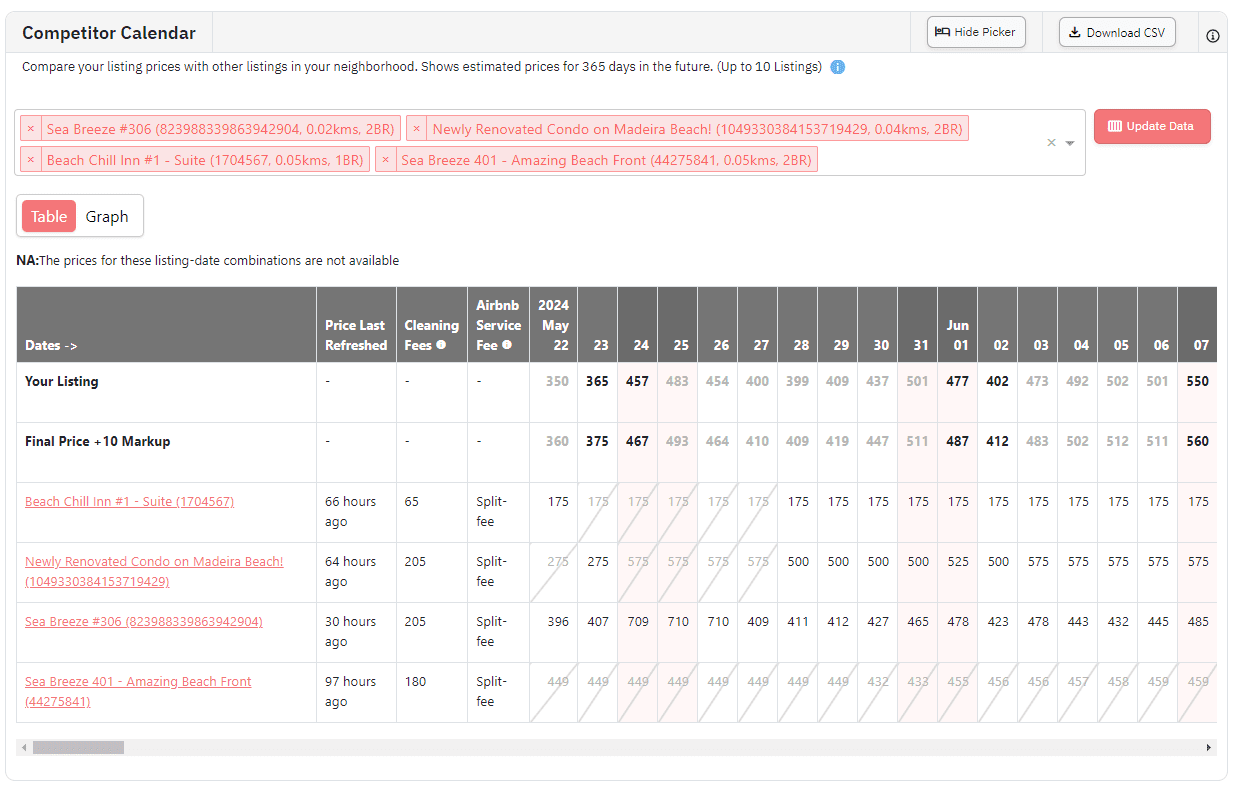Click the Competitor Calendar title
This screenshot has width=1236, height=790.
[109, 33]
